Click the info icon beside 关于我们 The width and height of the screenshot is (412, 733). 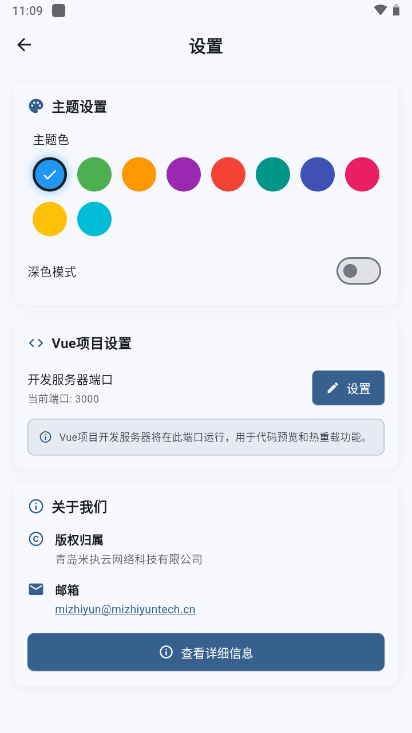coord(36,506)
